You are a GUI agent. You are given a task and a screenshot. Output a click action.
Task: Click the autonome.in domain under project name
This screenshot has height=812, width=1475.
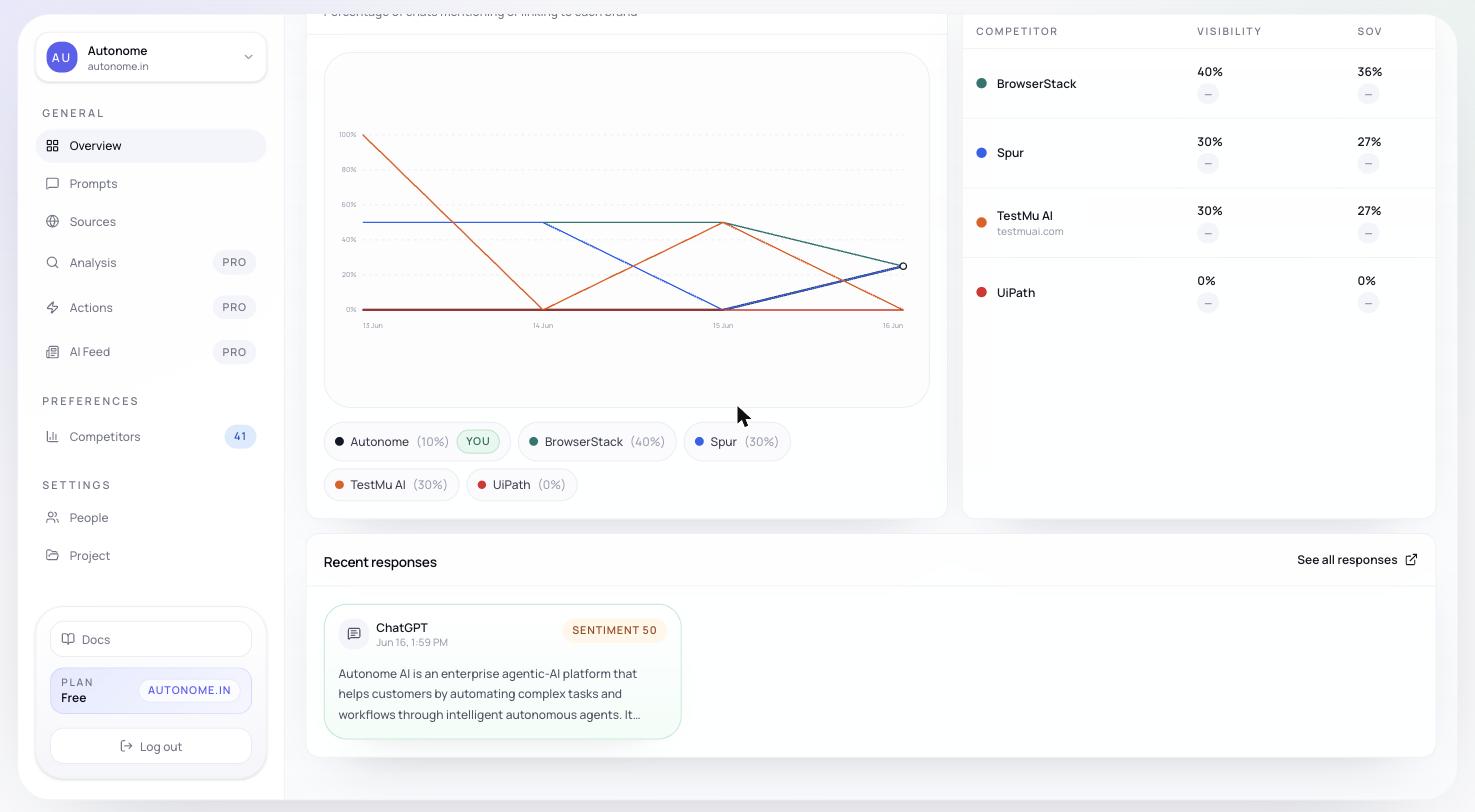118,67
